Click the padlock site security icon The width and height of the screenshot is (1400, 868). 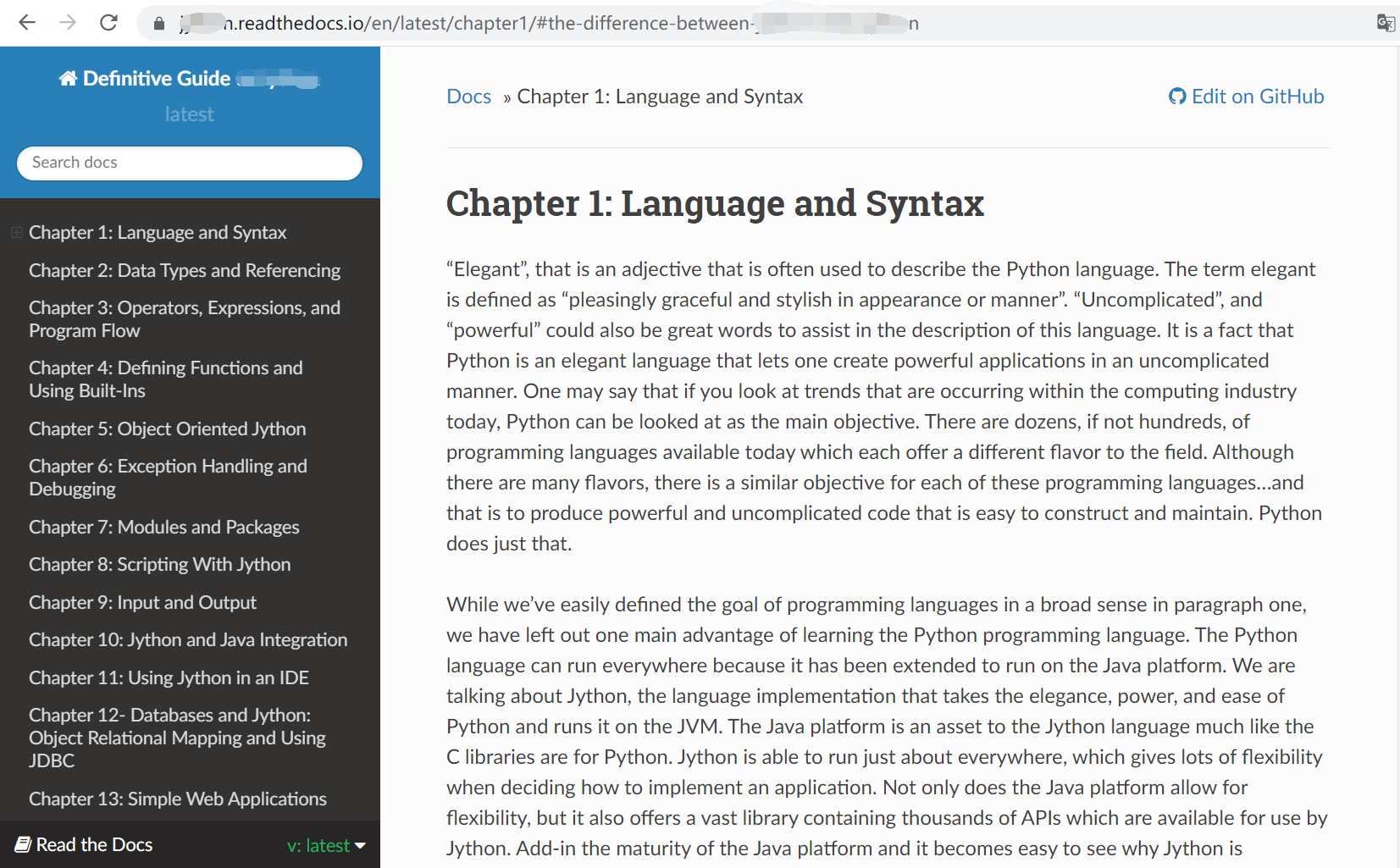(x=159, y=24)
